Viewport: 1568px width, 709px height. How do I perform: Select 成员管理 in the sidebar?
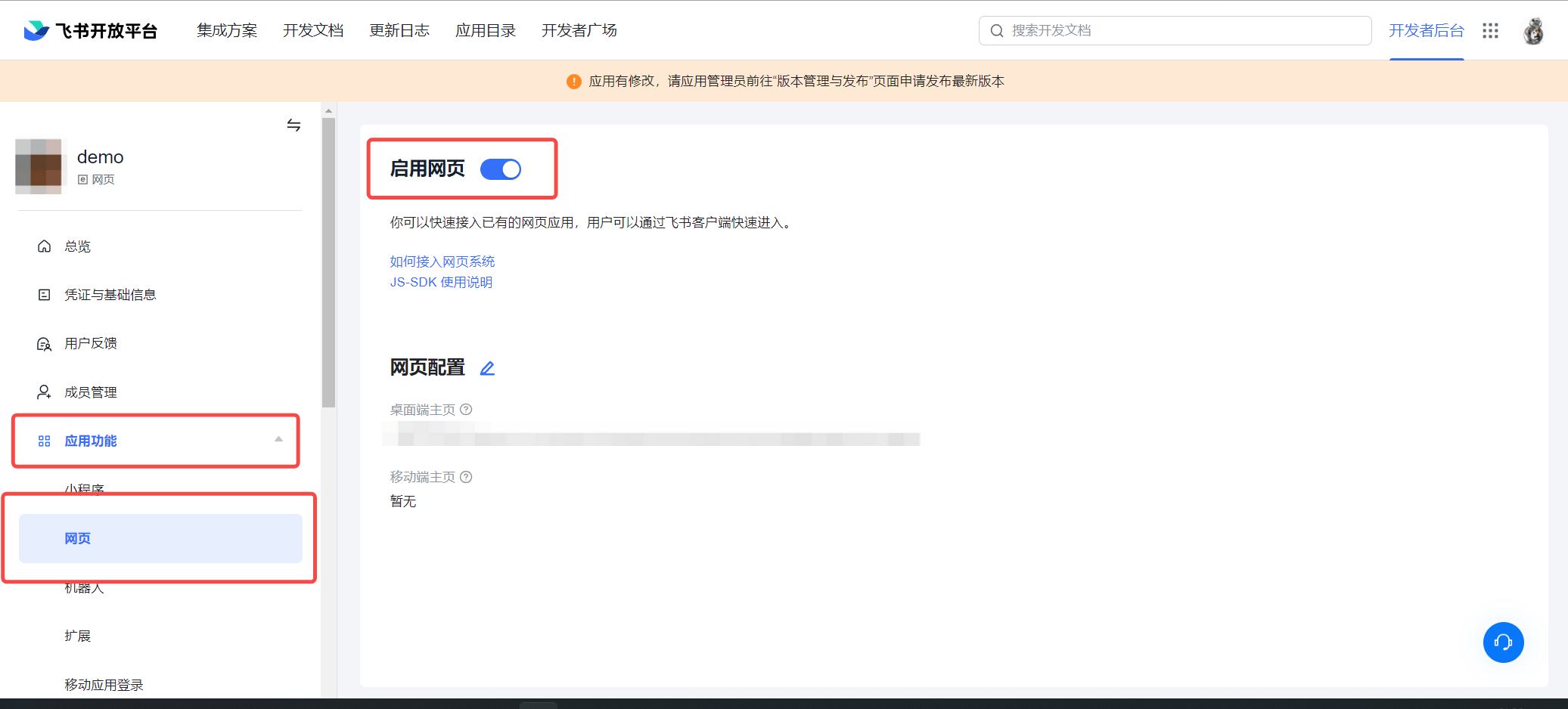click(90, 392)
